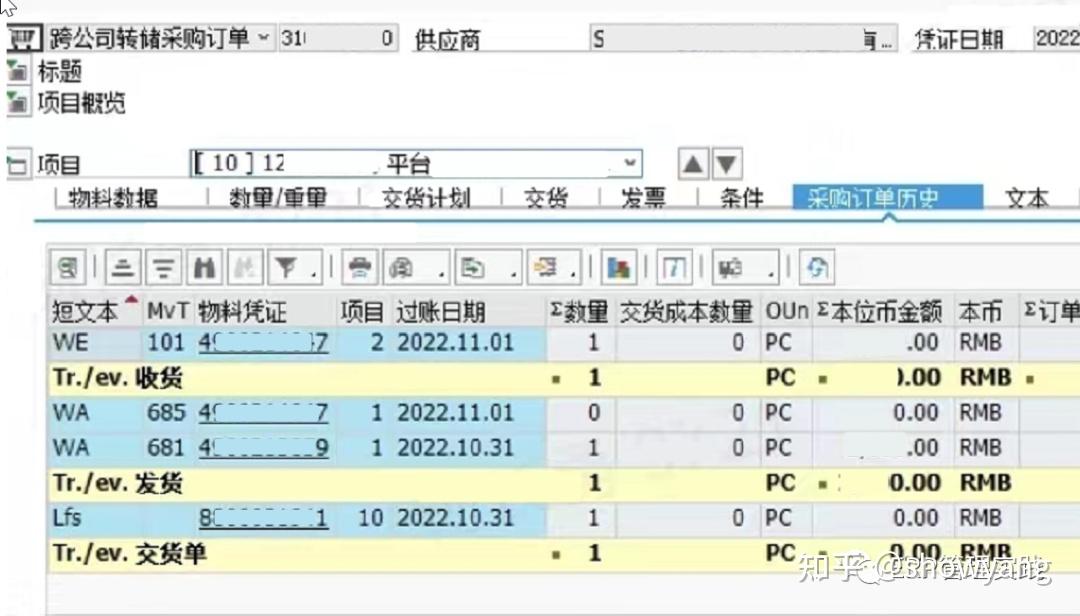The width and height of the screenshot is (1080, 616).
Task: Display the history as a graphic chart
Action: click(620, 267)
